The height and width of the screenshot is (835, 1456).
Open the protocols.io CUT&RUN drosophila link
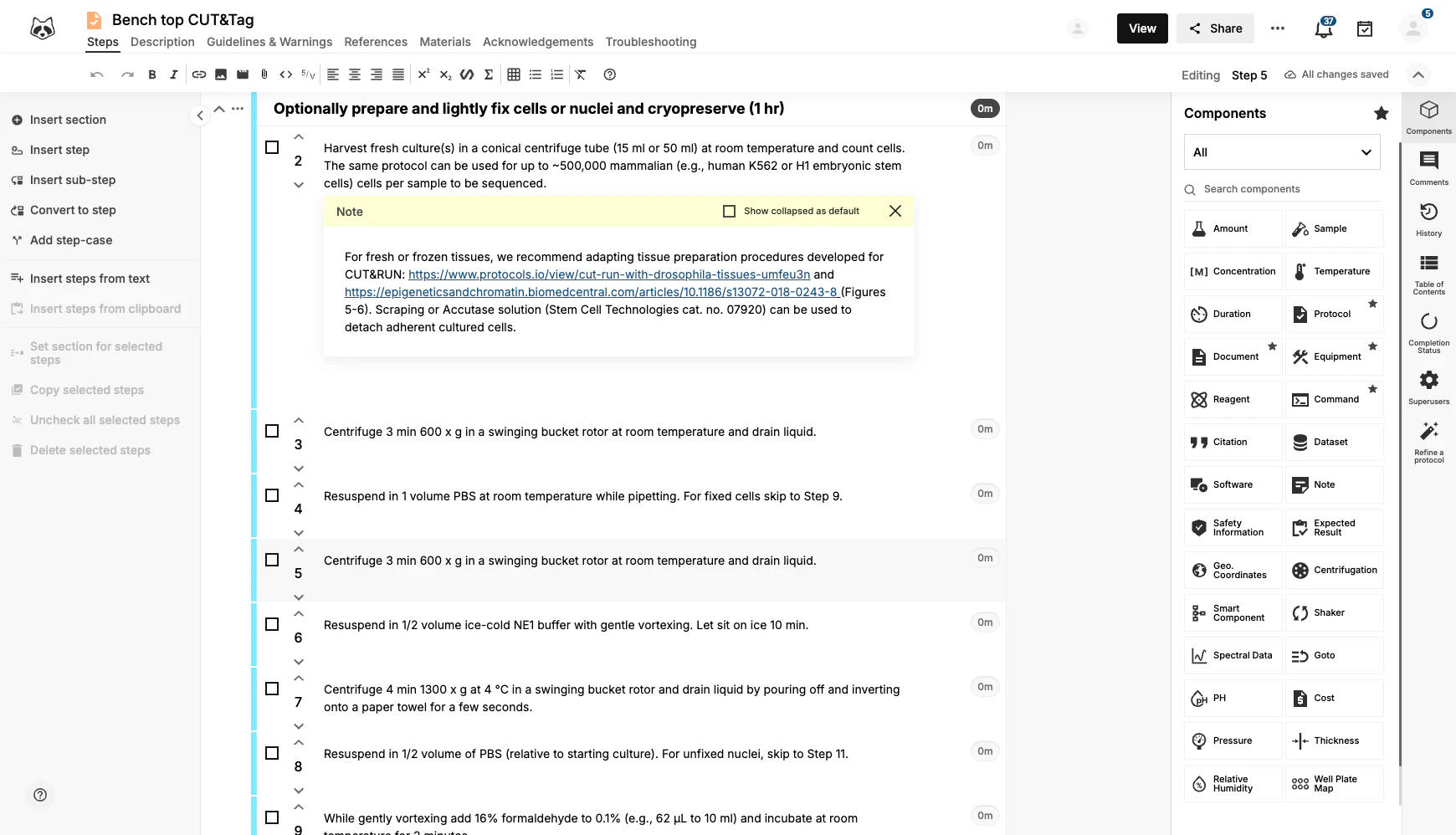click(609, 274)
